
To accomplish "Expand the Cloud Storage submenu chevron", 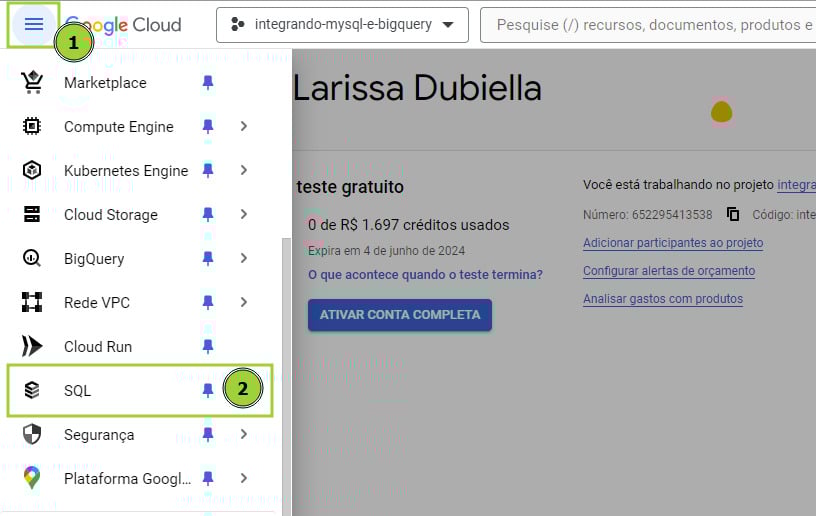I will (x=244, y=214).
